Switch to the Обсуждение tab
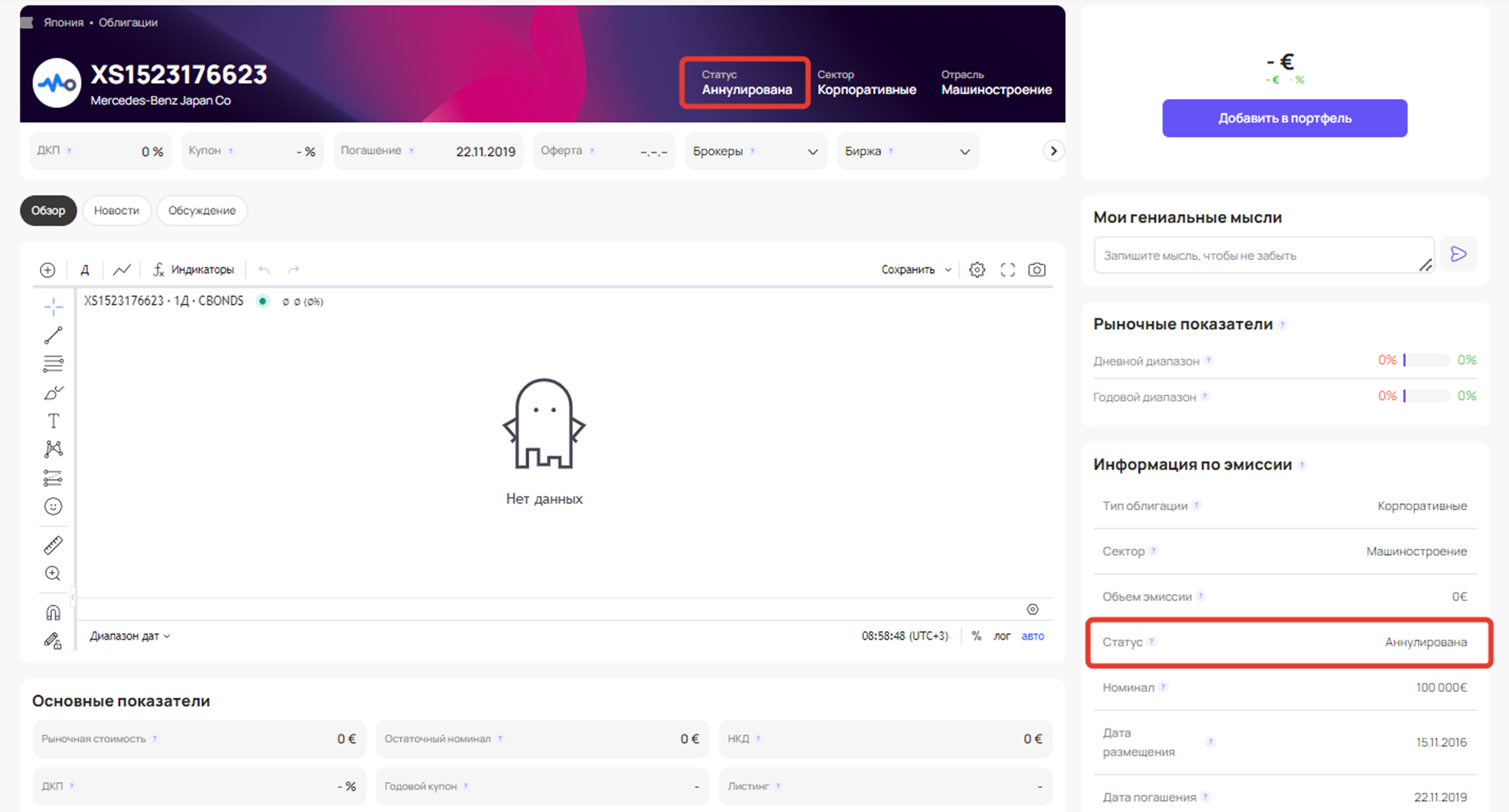1509x812 pixels. (202, 211)
